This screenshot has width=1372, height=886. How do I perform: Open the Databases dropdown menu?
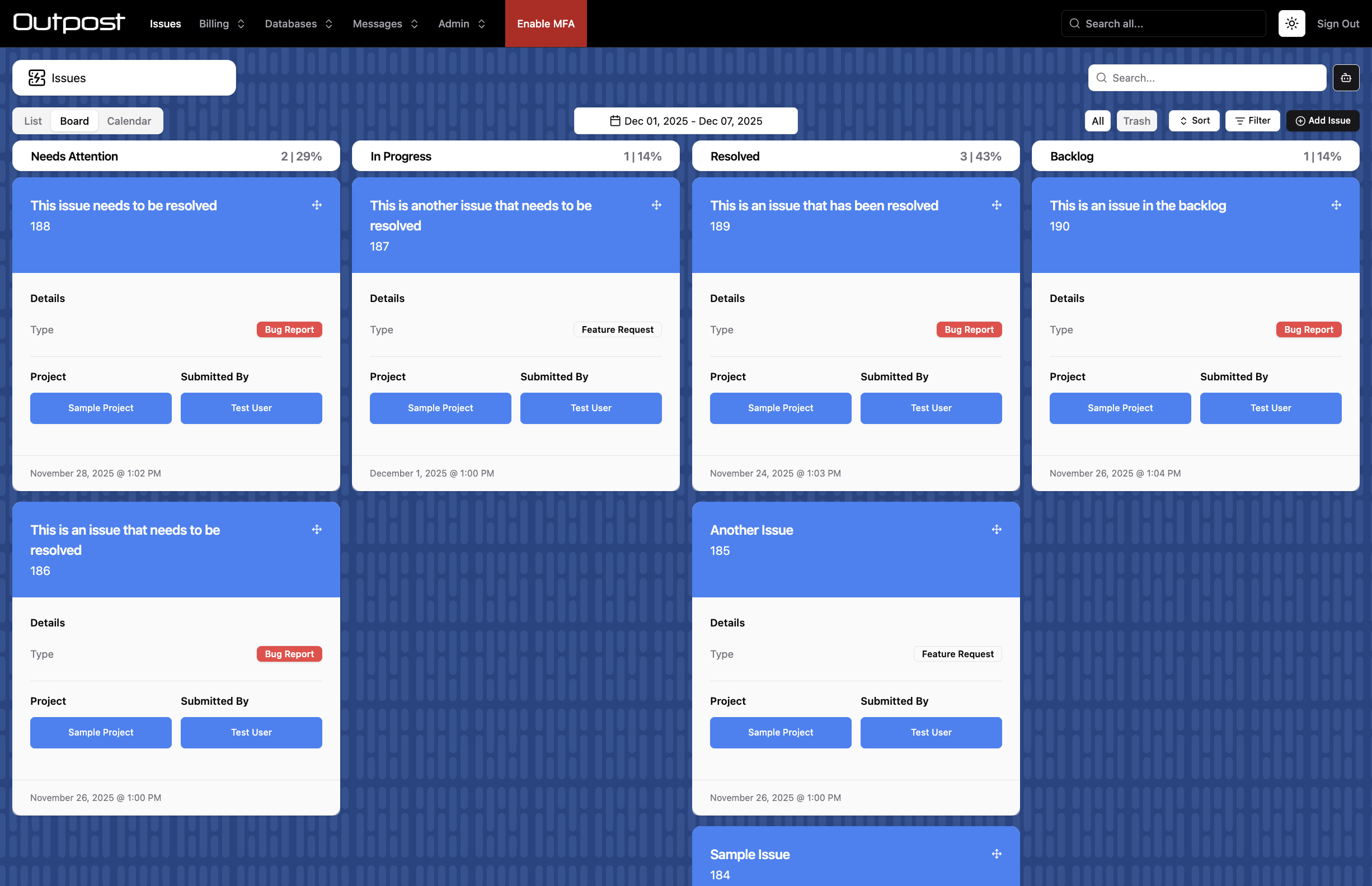(298, 23)
